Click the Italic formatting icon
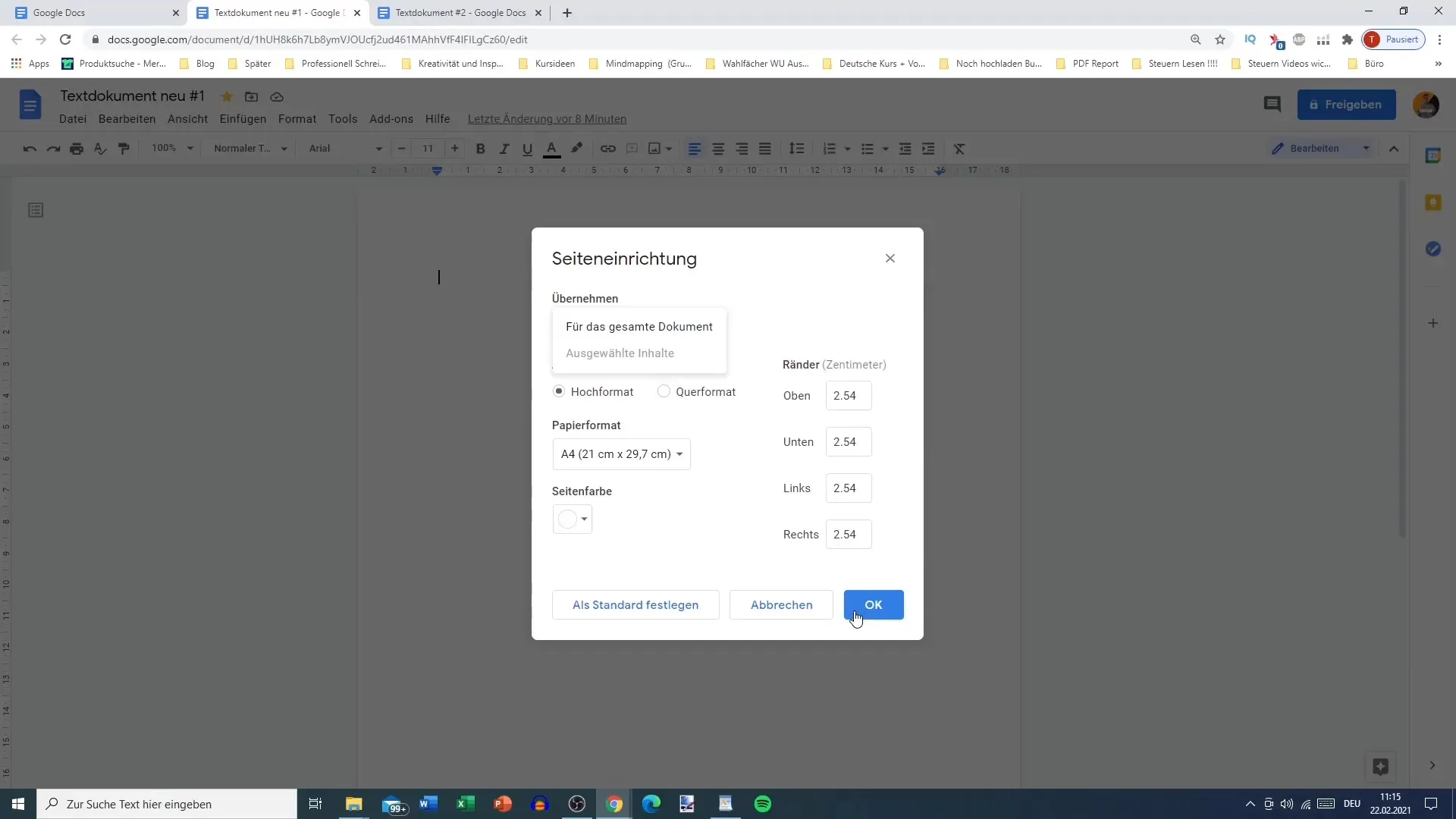 (503, 148)
